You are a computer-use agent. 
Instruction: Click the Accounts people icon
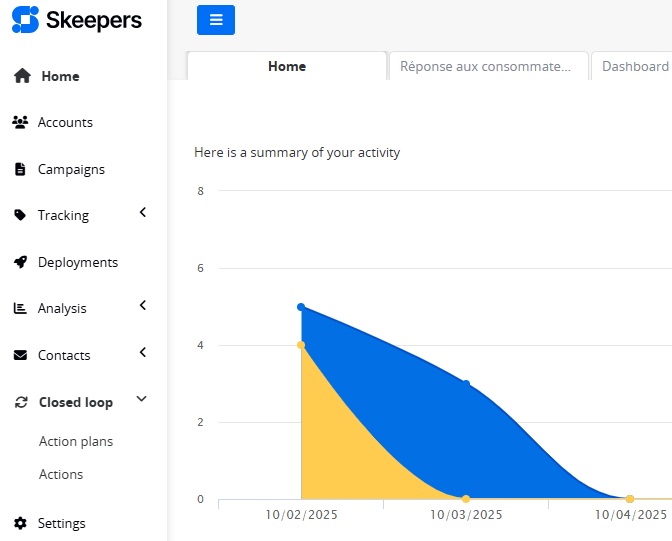tap(20, 122)
